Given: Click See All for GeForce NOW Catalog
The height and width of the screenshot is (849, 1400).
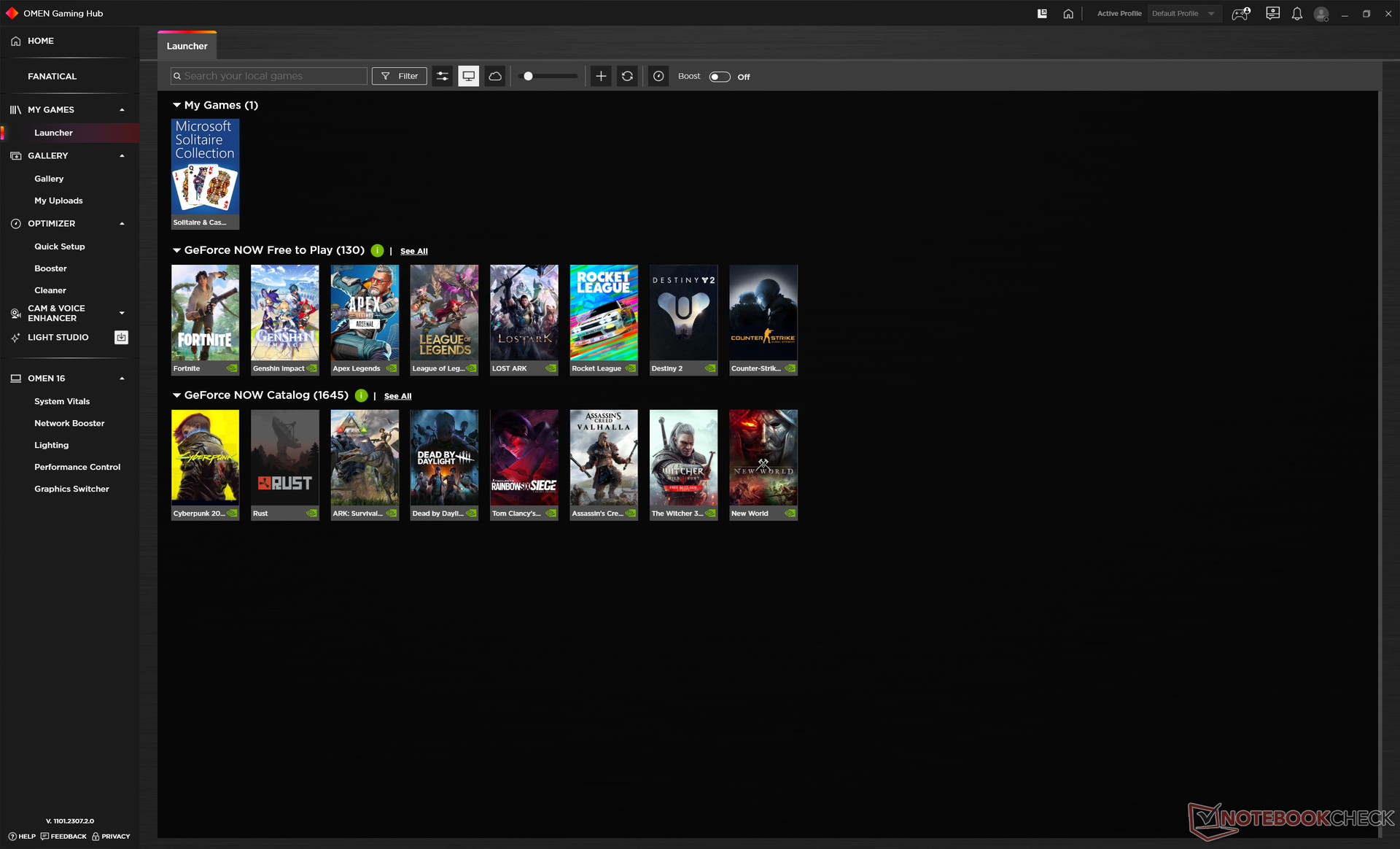Looking at the screenshot, I should pyautogui.click(x=398, y=396).
